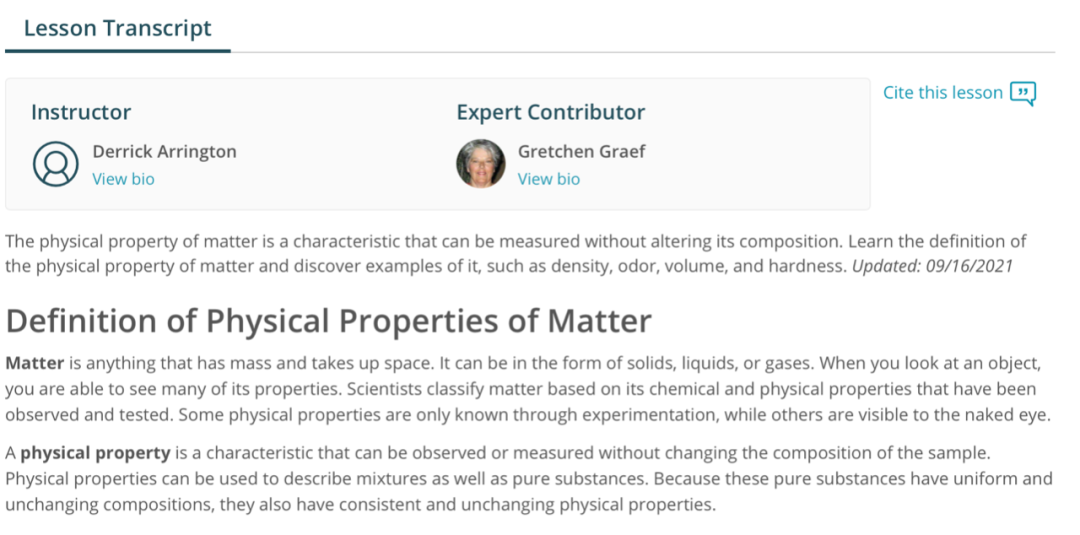Open Gretchen Graef's profile photo
Screen dimensions: 1080x535
pyautogui.click(x=481, y=164)
